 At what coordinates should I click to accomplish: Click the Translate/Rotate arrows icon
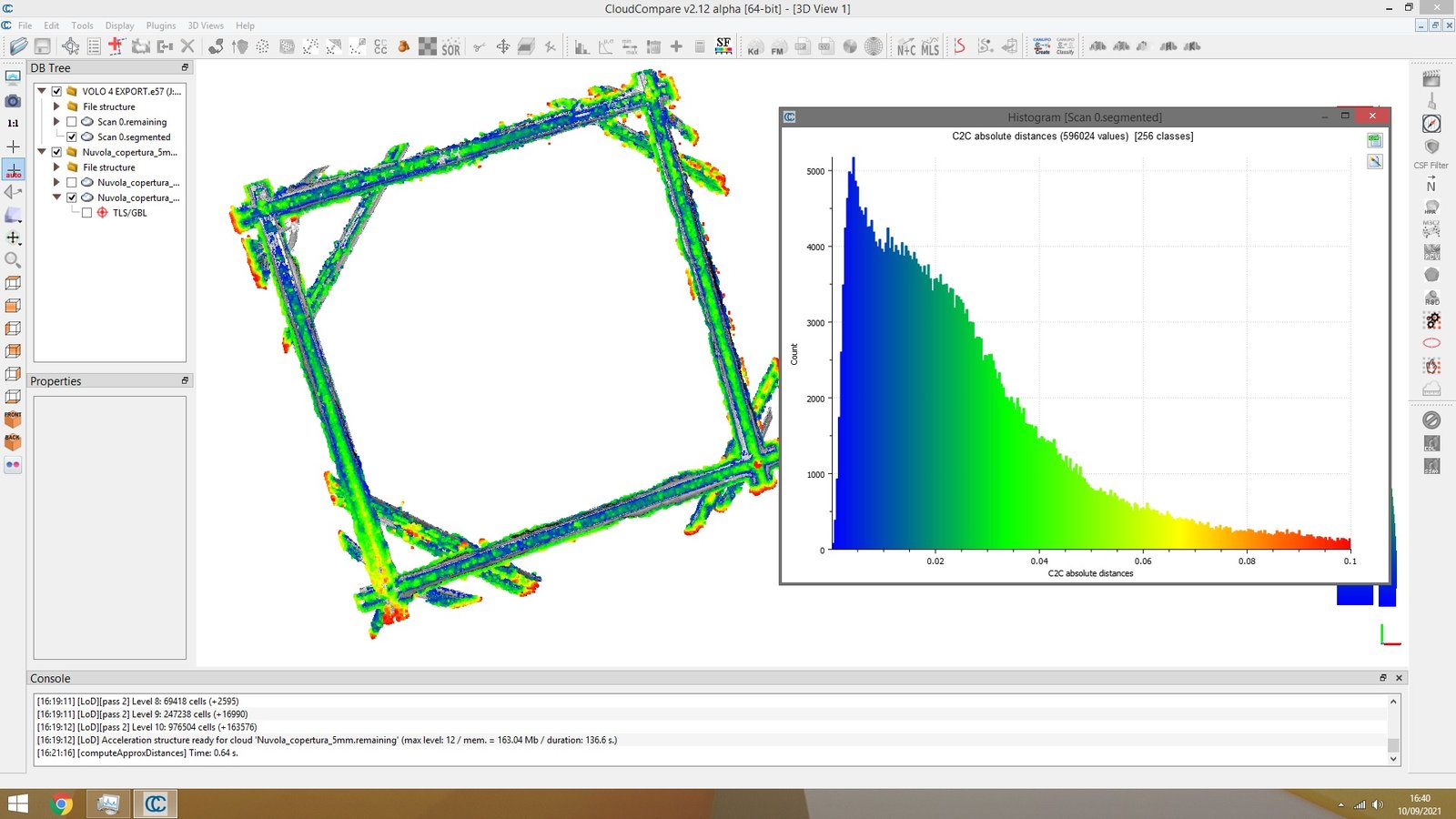click(502, 46)
